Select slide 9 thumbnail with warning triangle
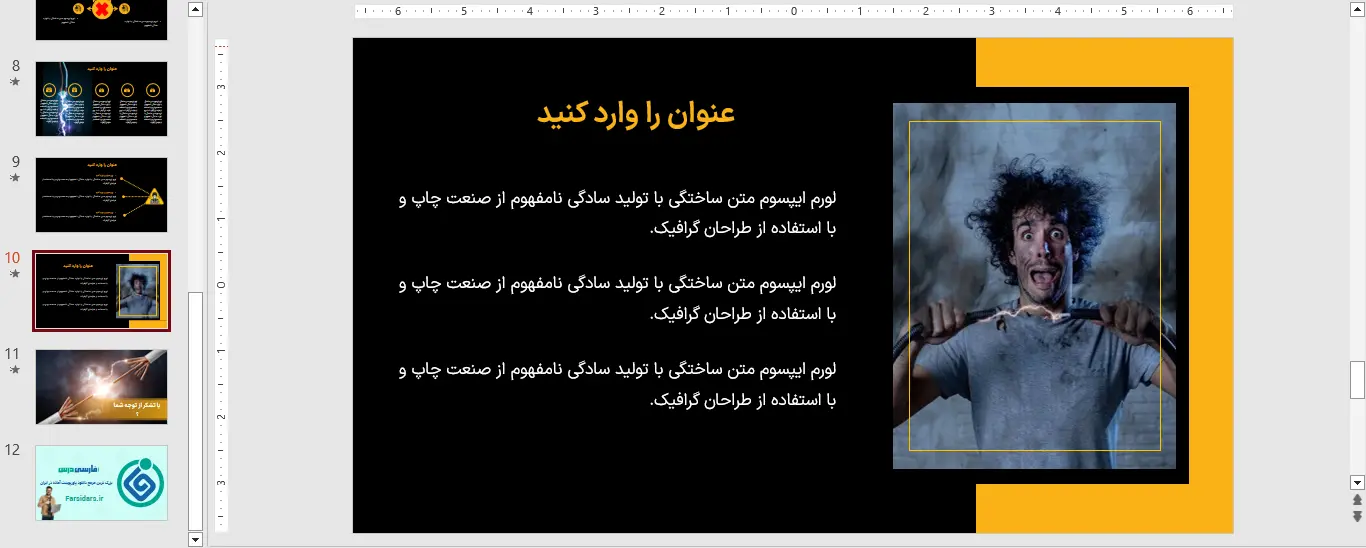The height and width of the screenshot is (548, 1366). click(101, 195)
